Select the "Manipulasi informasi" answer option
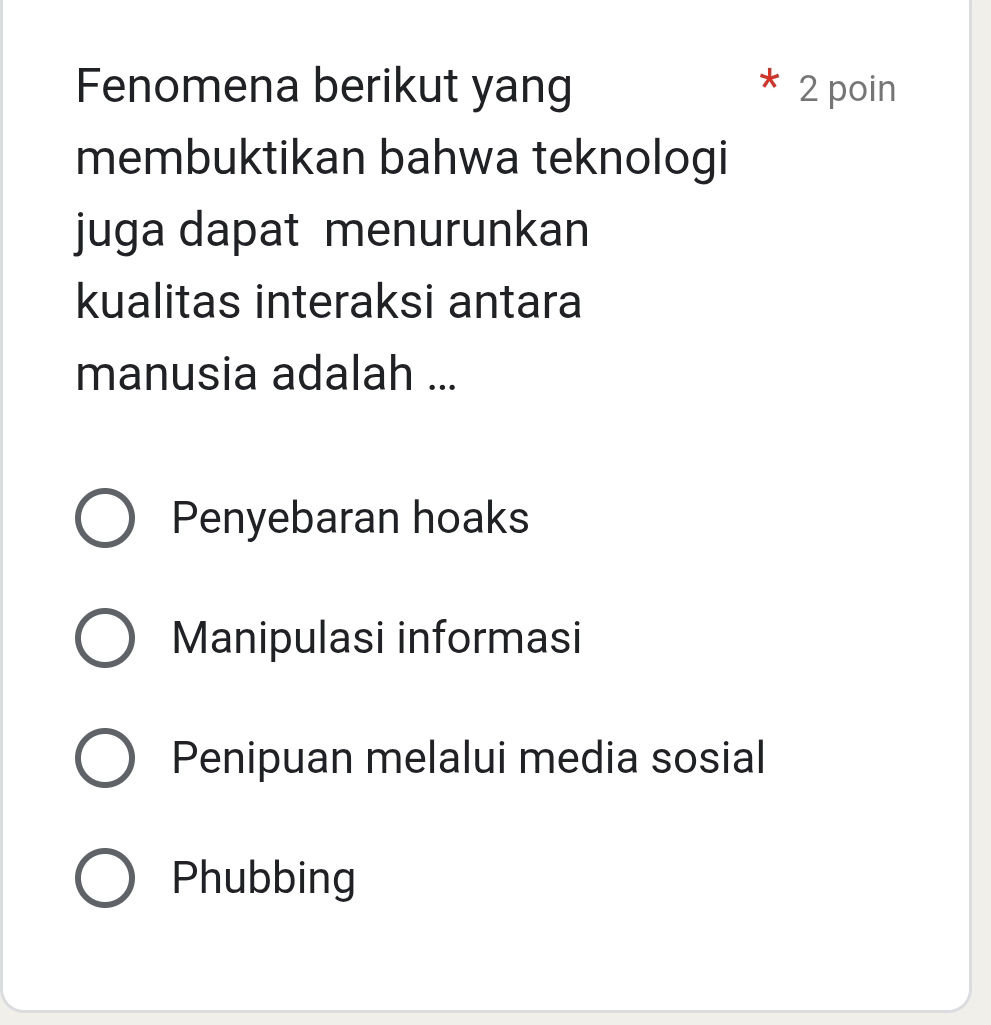This screenshot has width=991, height=1025. (x=377, y=638)
